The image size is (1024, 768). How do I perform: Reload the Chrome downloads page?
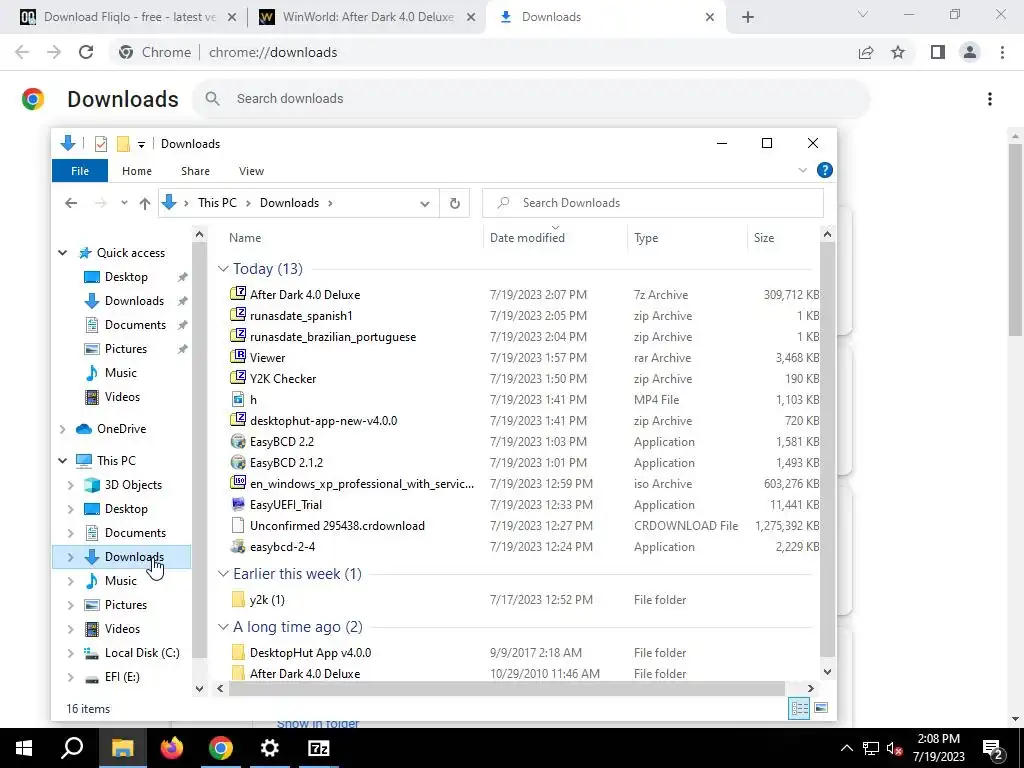point(86,52)
